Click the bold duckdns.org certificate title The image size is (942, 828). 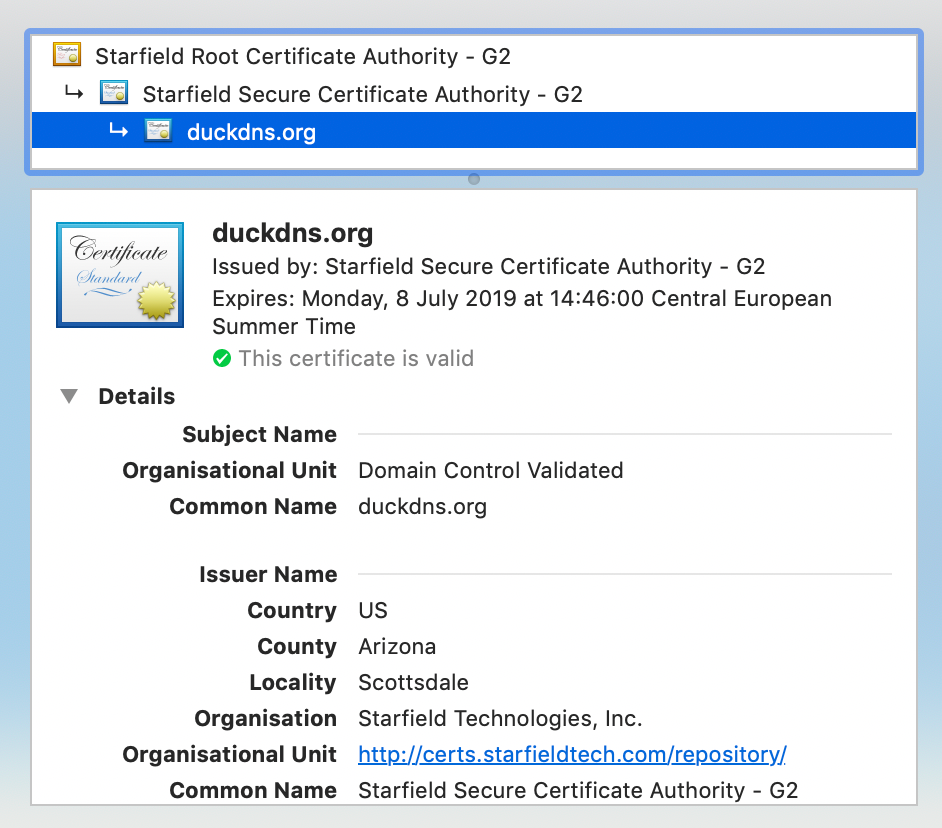[x=292, y=234]
